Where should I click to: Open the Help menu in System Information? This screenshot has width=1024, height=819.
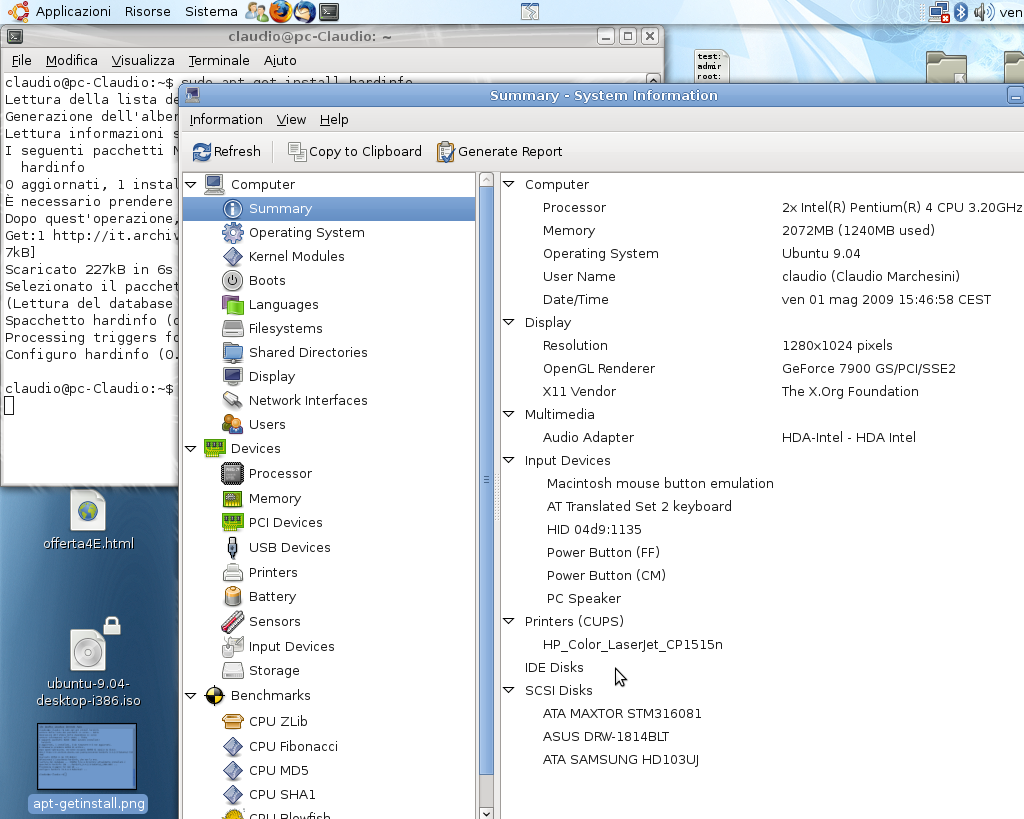[334, 120]
